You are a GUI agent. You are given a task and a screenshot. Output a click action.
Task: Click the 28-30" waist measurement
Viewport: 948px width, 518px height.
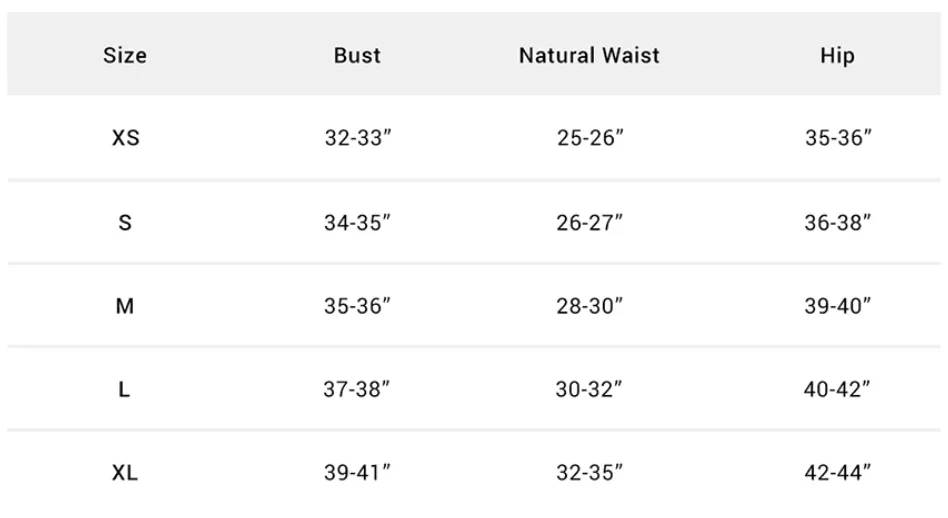click(x=589, y=306)
